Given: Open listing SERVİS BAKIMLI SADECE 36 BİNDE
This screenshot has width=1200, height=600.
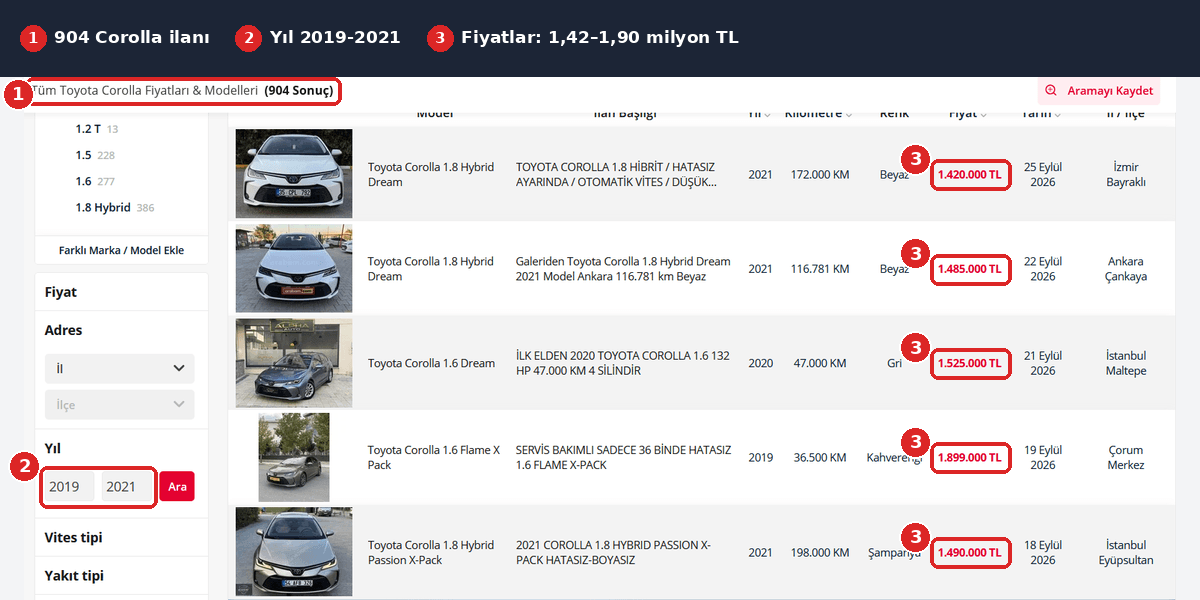Looking at the screenshot, I should click(x=623, y=457).
